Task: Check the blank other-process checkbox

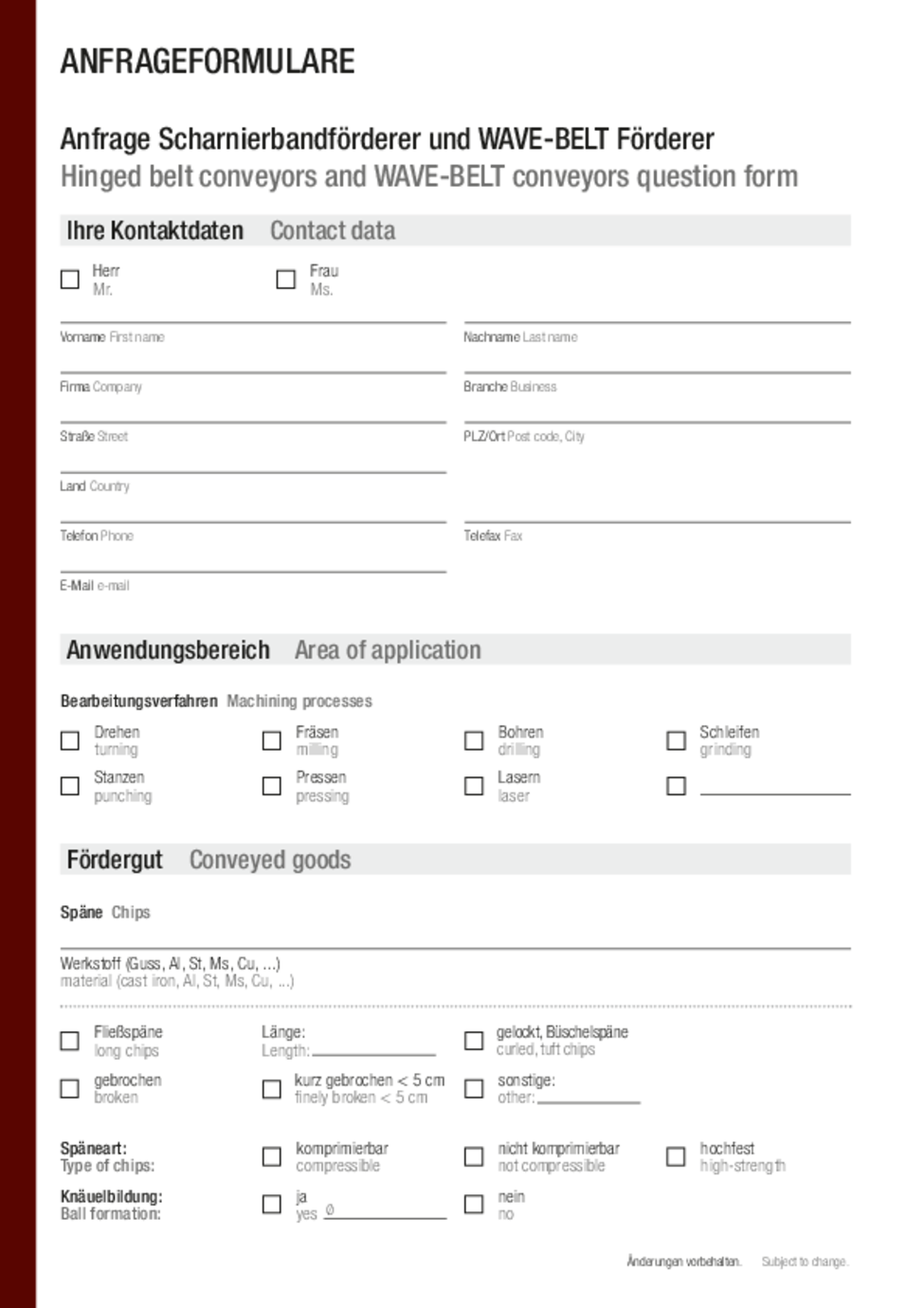Action: (676, 786)
